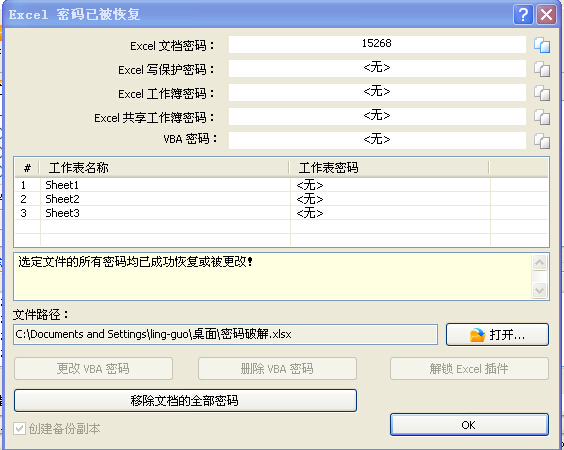Click copy icon beside Excel 写保护密码

[542, 69]
